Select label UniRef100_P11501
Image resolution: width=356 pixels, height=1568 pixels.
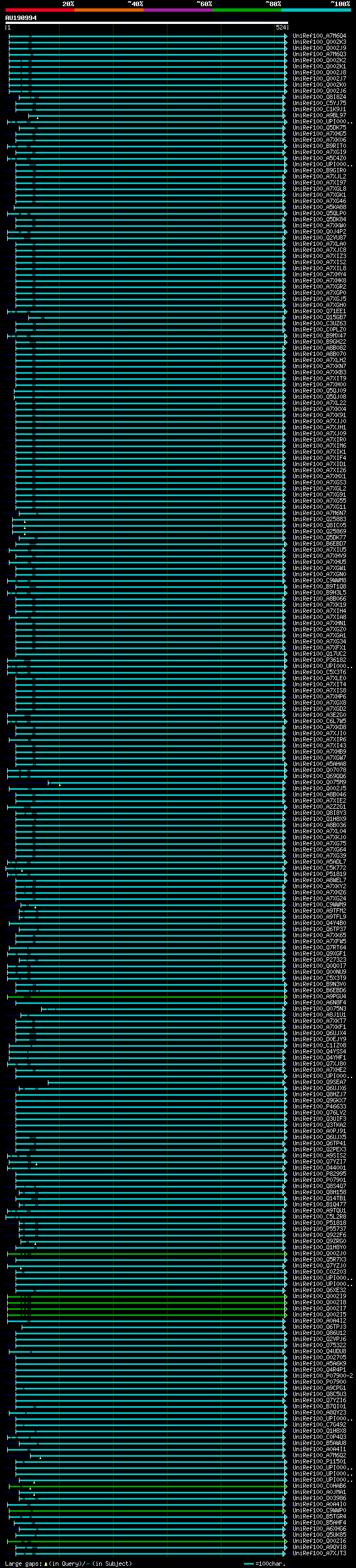tap(319, 1461)
